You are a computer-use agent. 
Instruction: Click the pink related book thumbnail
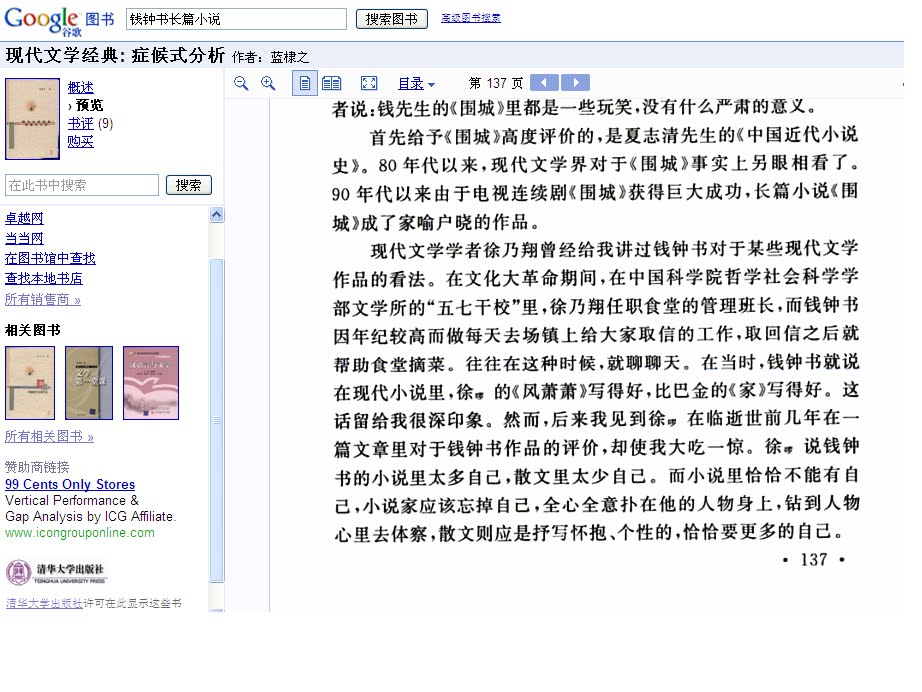coord(151,383)
